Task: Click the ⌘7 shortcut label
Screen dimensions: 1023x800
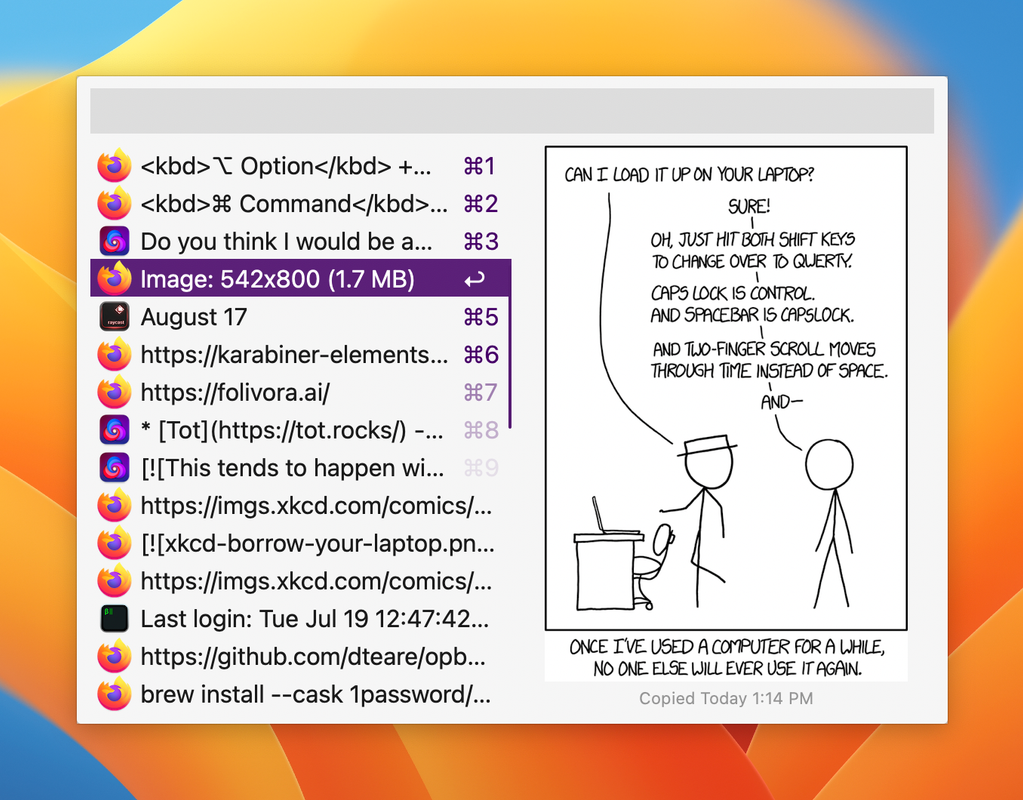Action: coord(481,393)
